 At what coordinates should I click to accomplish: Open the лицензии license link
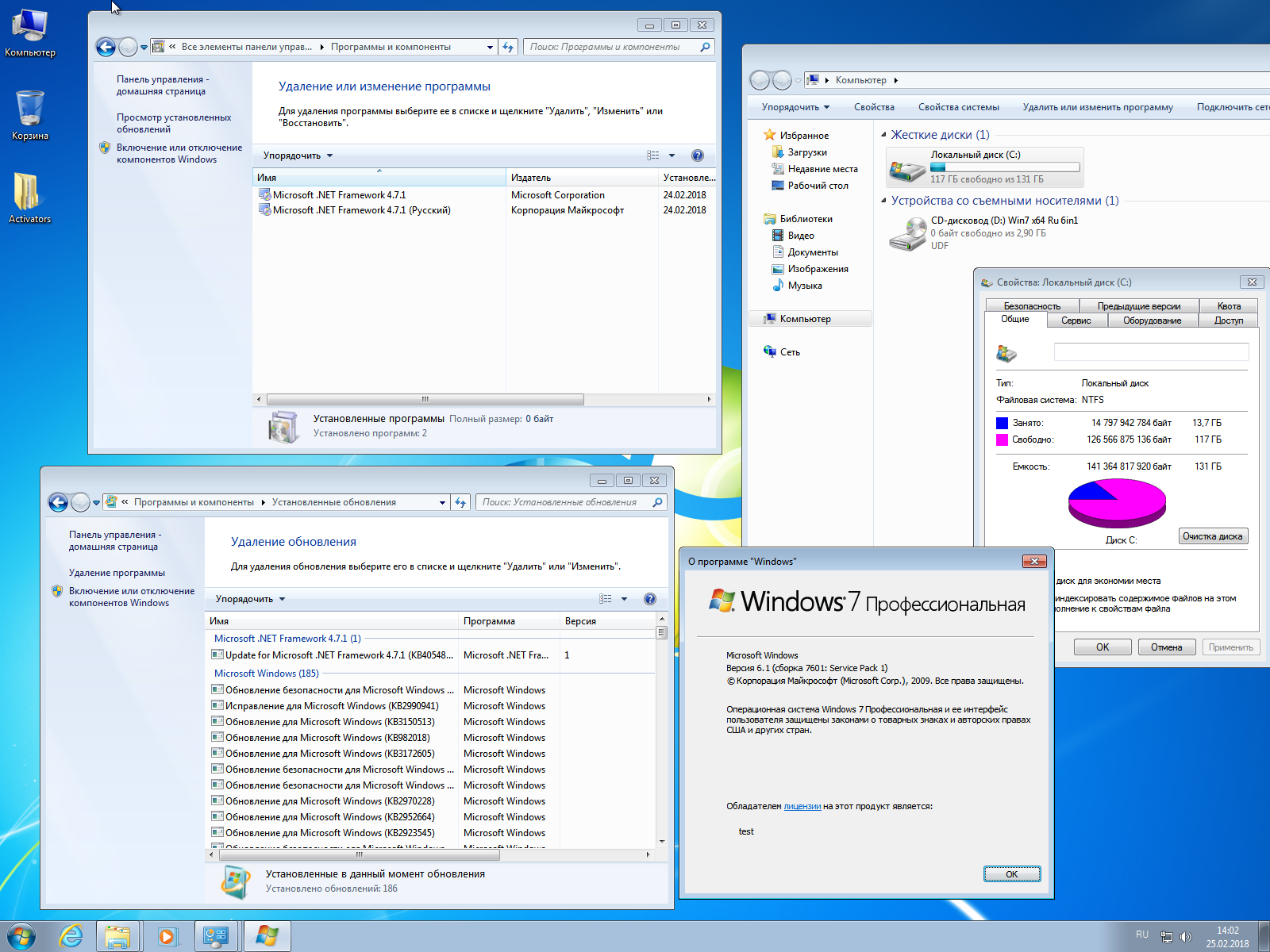[802, 806]
